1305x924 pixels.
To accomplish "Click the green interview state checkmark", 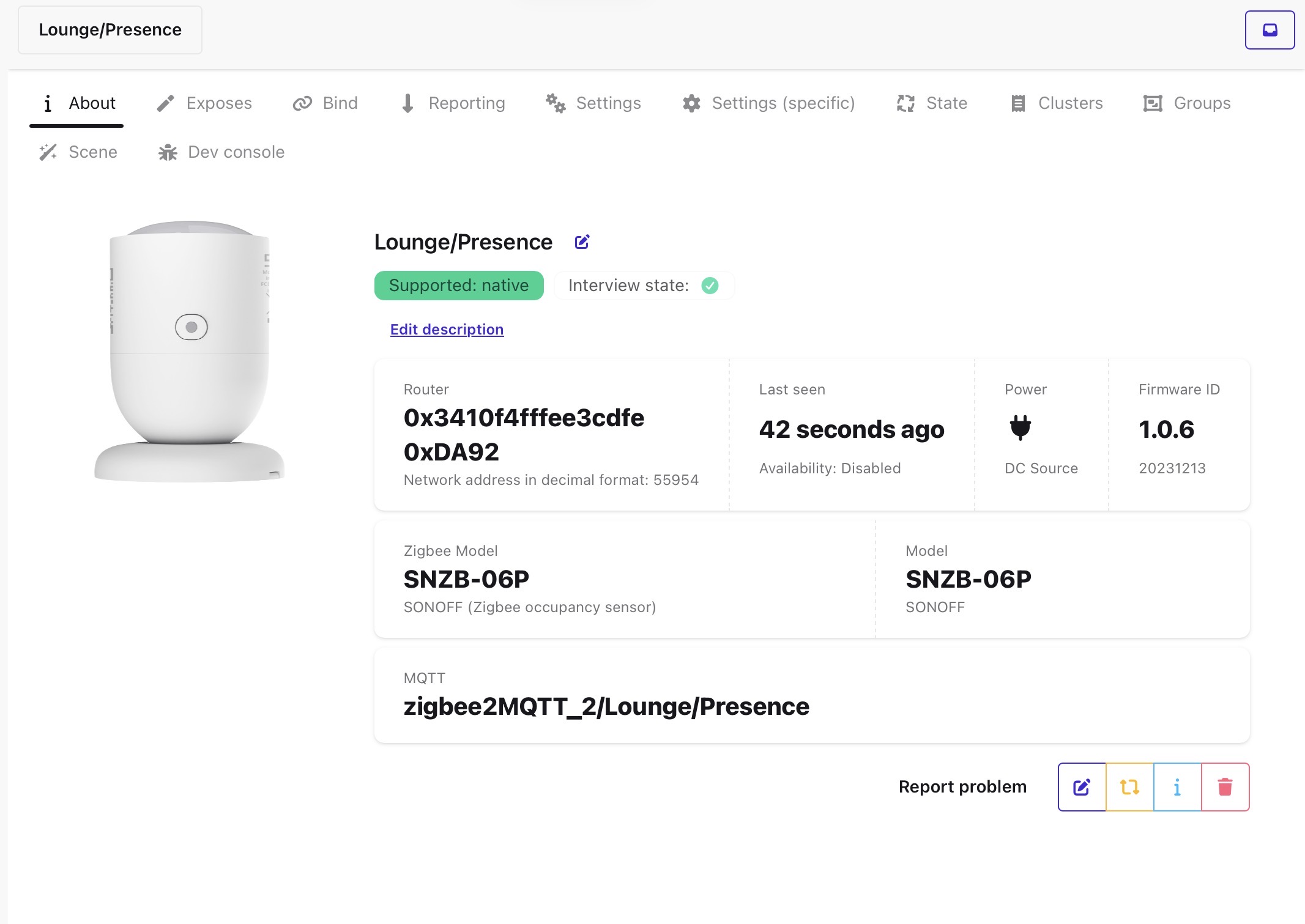I will click(710, 286).
